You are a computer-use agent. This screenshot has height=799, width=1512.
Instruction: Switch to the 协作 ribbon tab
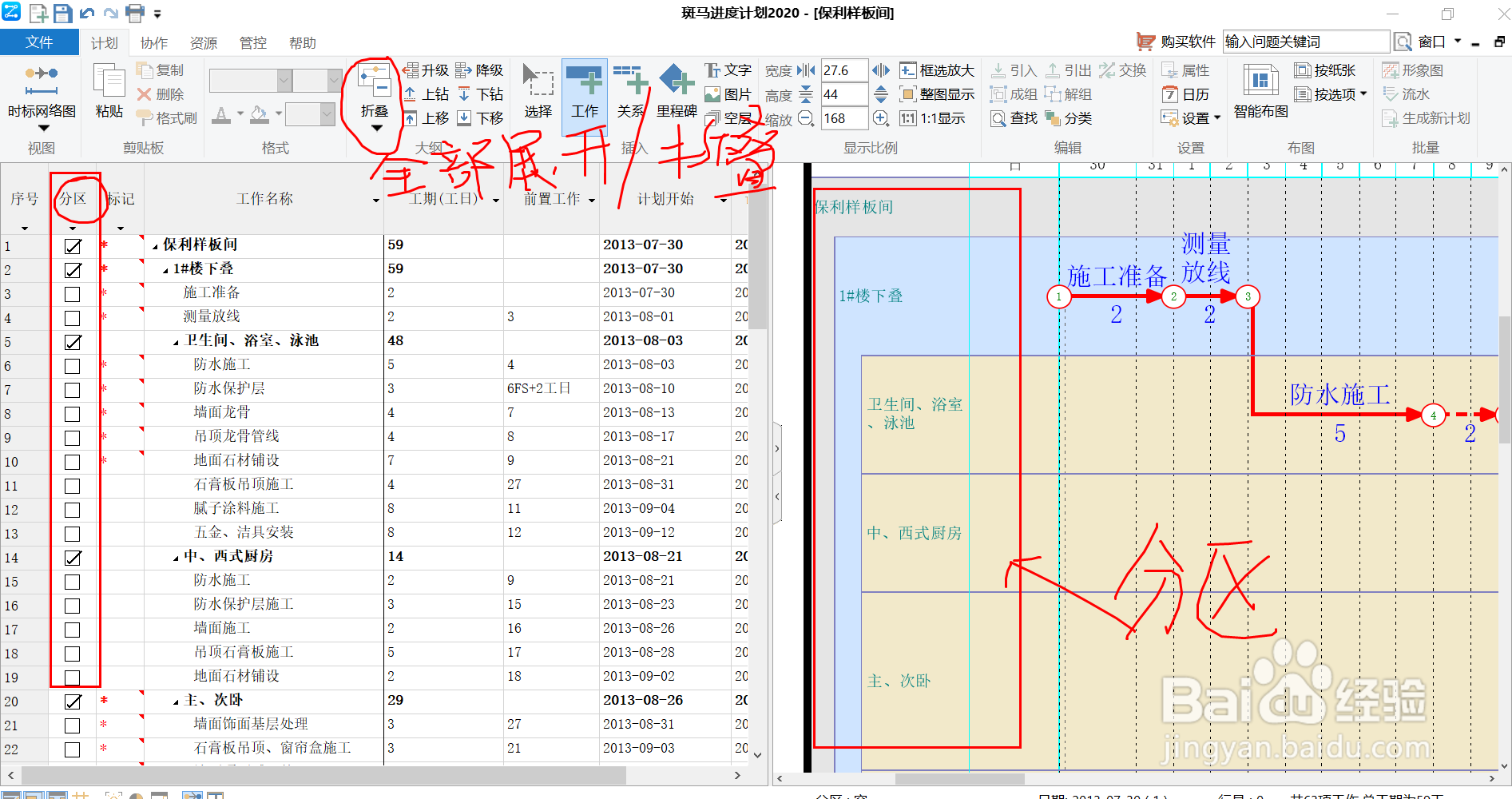pyautogui.click(x=153, y=43)
